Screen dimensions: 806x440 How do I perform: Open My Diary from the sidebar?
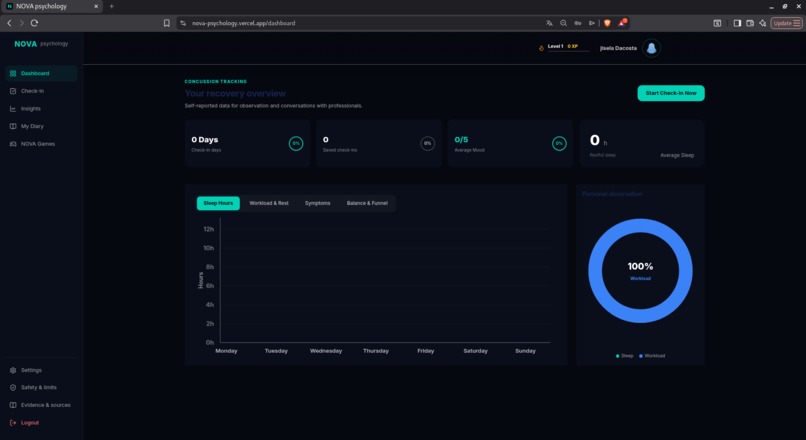pos(41,126)
